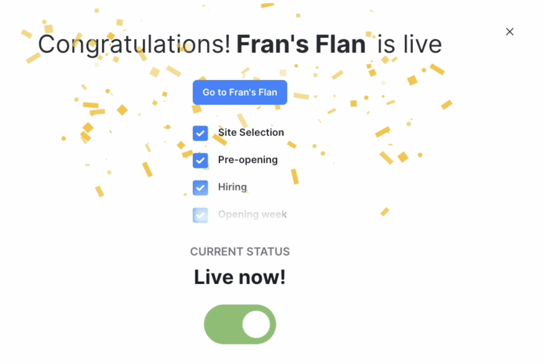This screenshot has width=544, height=364.
Task: Click the white knob of the live toggle
Action: point(256,324)
